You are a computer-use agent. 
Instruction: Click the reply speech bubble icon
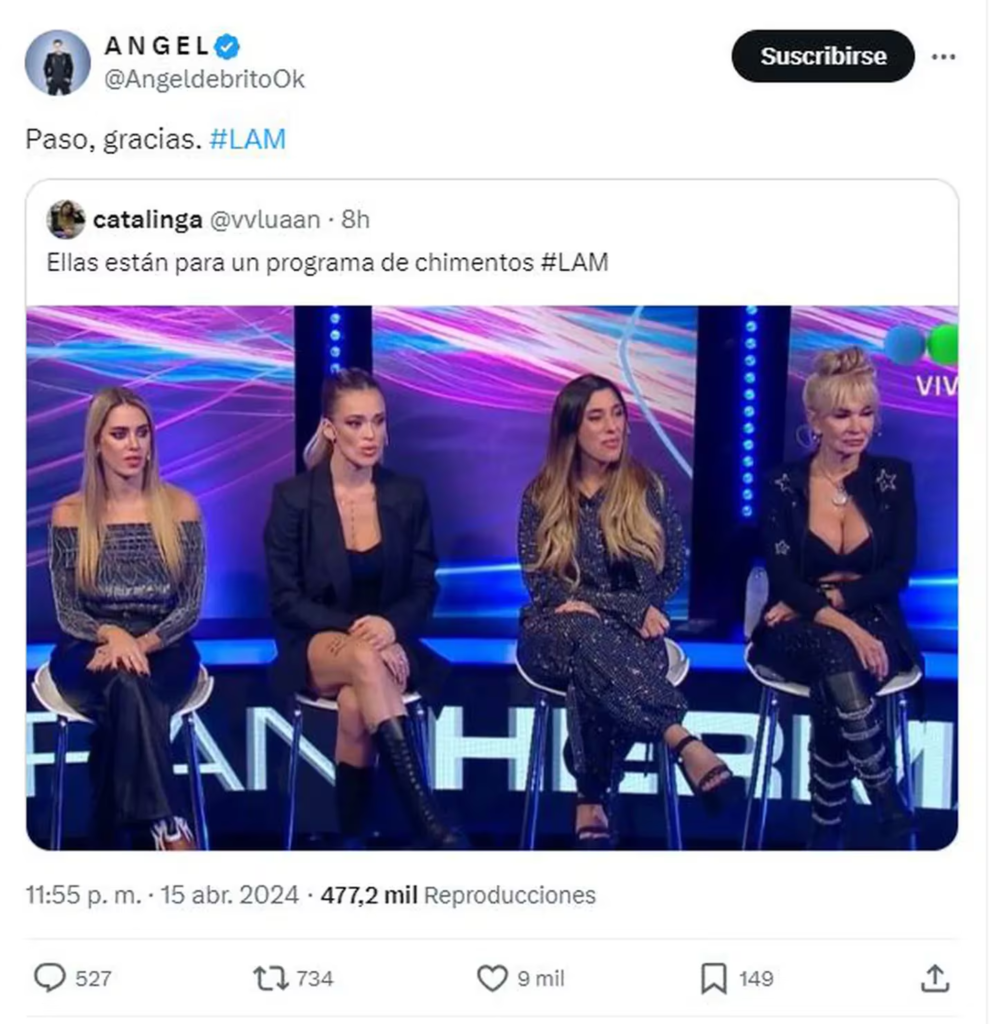tap(50, 978)
